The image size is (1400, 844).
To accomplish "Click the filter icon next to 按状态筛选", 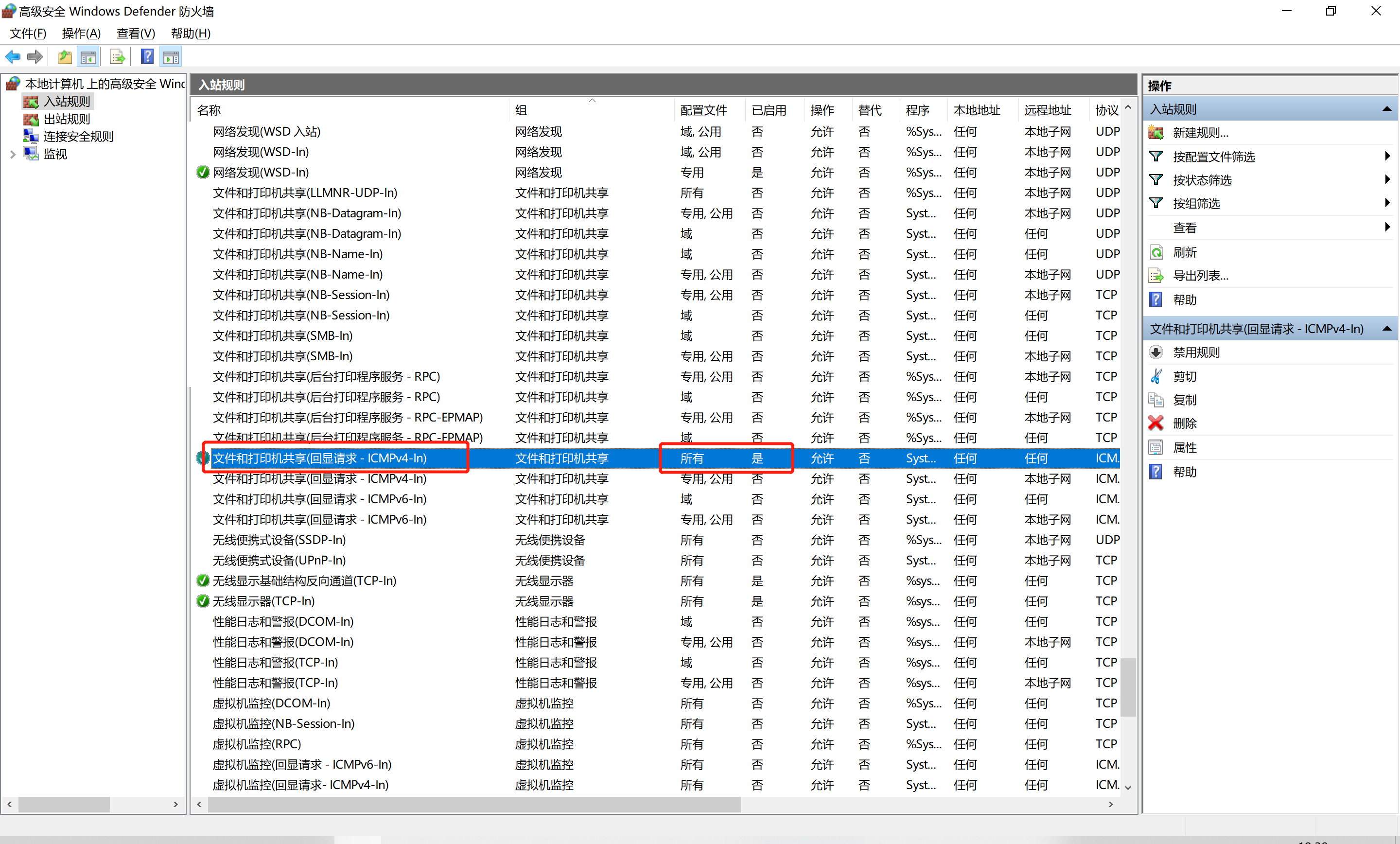I will pyautogui.click(x=1155, y=179).
